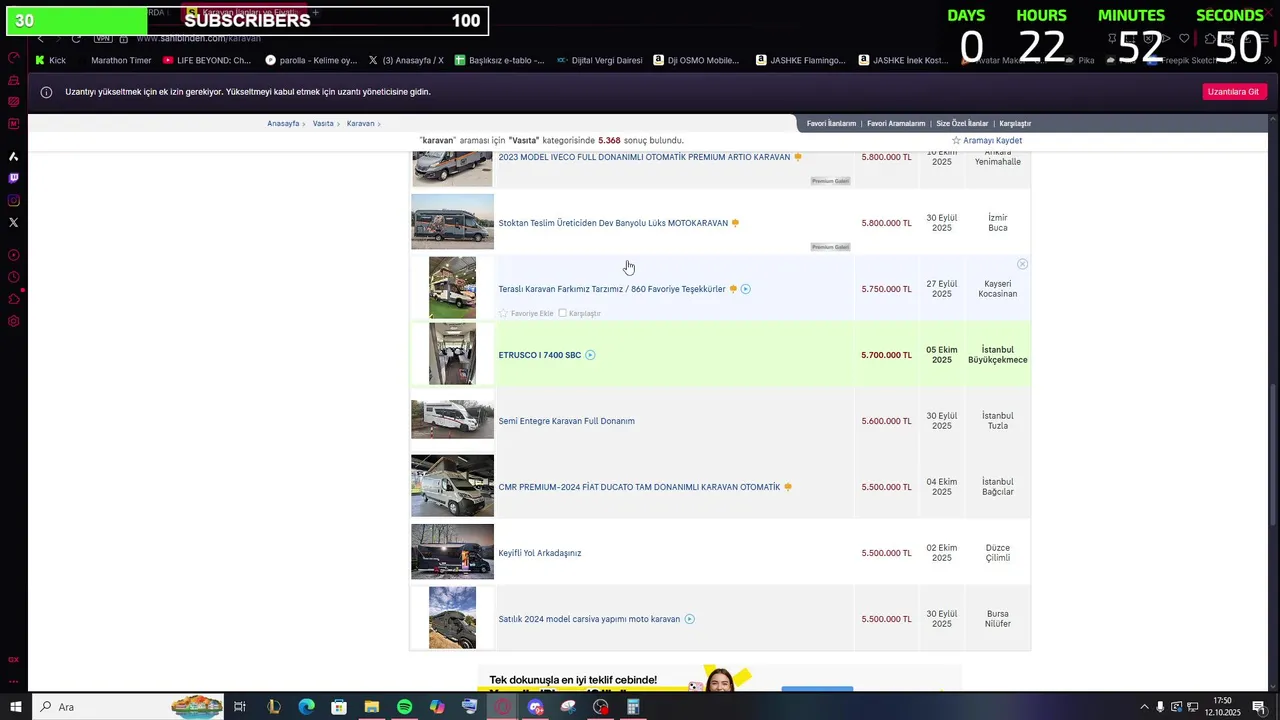The image size is (1280, 720).
Task: Open Twitch icon in Opera sidebar
Action: [13, 178]
